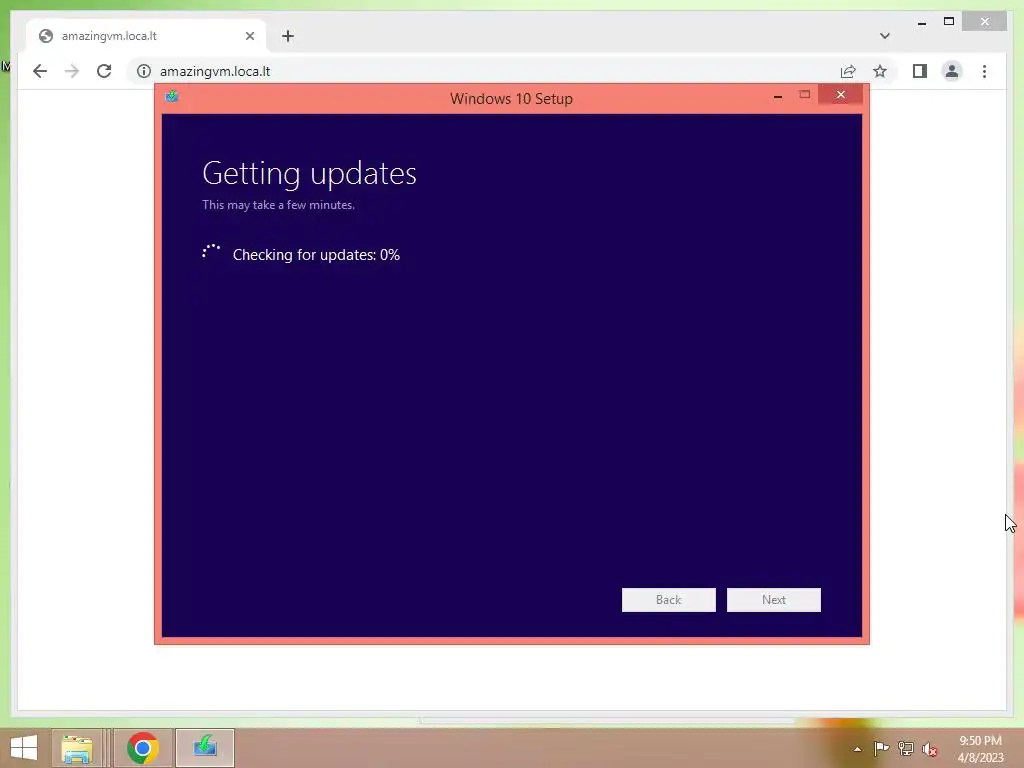Open the Windows Start button
The width and height of the screenshot is (1024, 768).
click(x=24, y=748)
